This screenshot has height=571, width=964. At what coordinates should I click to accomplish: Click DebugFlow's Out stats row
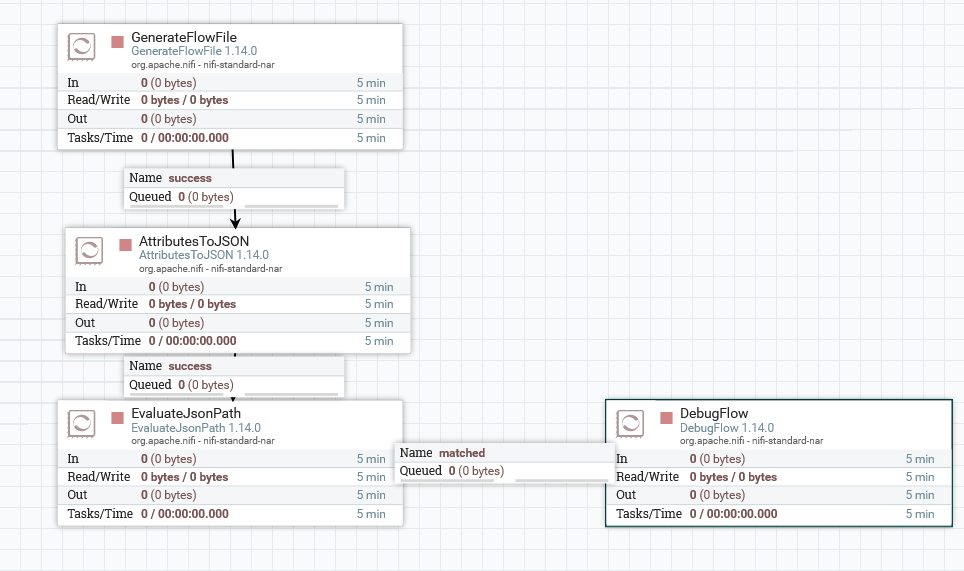(x=779, y=495)
